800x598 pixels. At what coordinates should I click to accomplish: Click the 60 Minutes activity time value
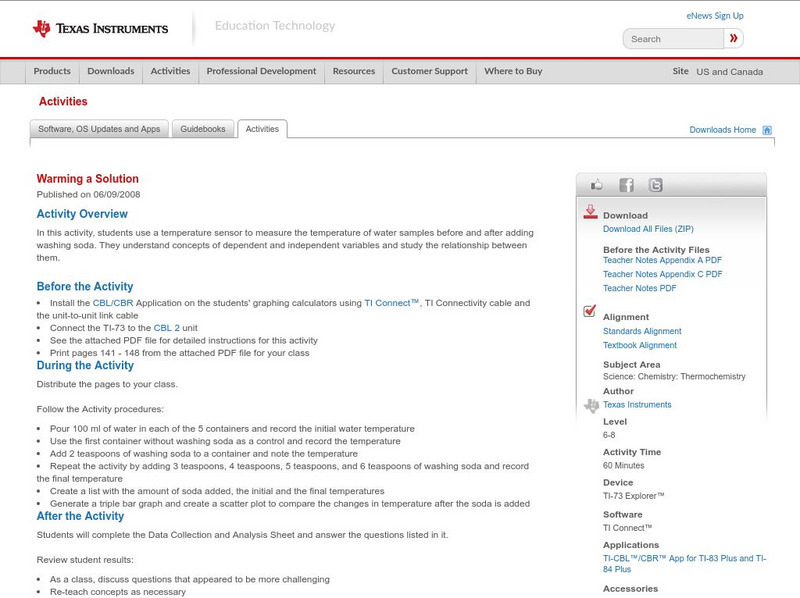click(x=623, y=465)
